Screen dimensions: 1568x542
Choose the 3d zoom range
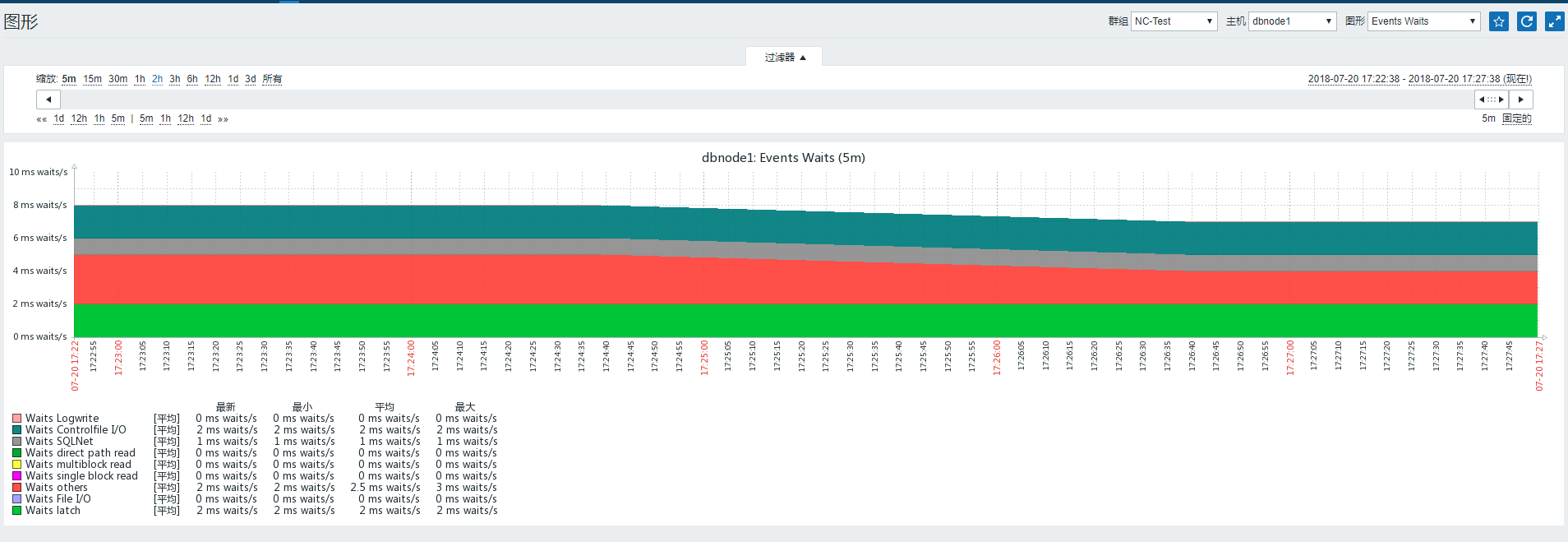[x=250, y=79]
